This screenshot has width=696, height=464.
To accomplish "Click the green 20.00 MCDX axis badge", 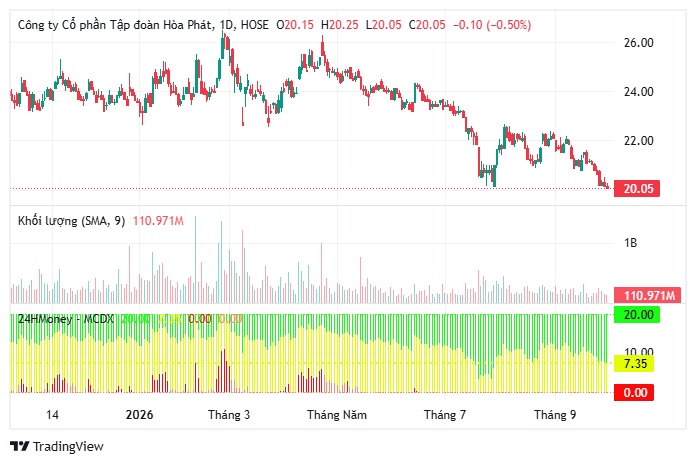I will point(637,315).
